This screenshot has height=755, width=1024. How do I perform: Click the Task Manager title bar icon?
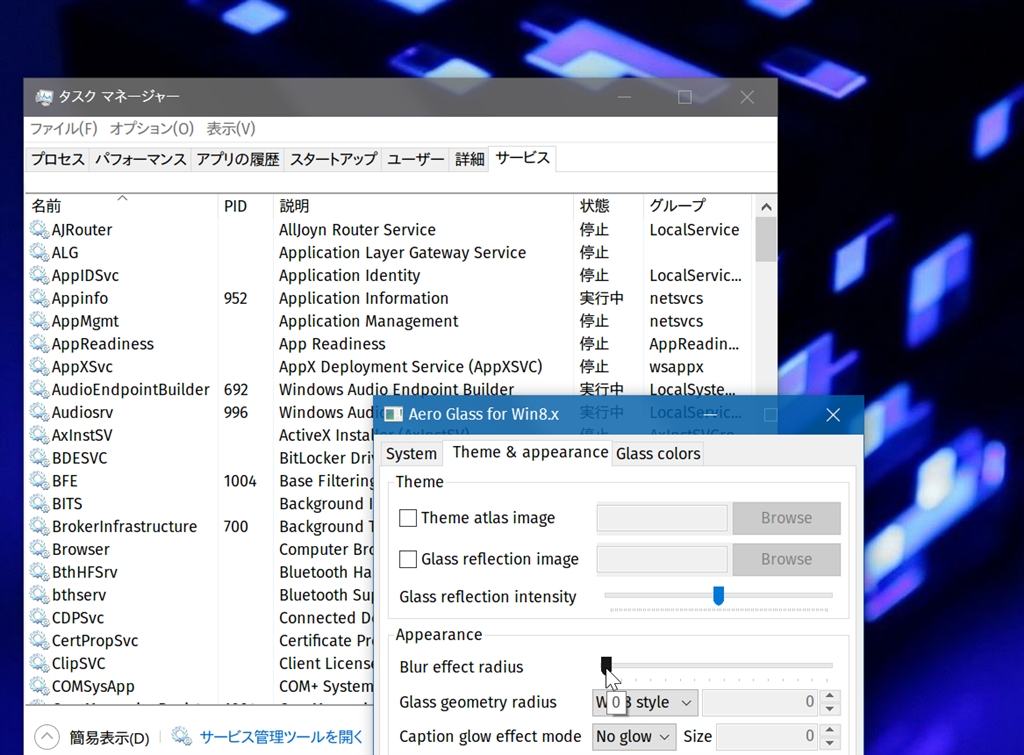tap(44, 97)
